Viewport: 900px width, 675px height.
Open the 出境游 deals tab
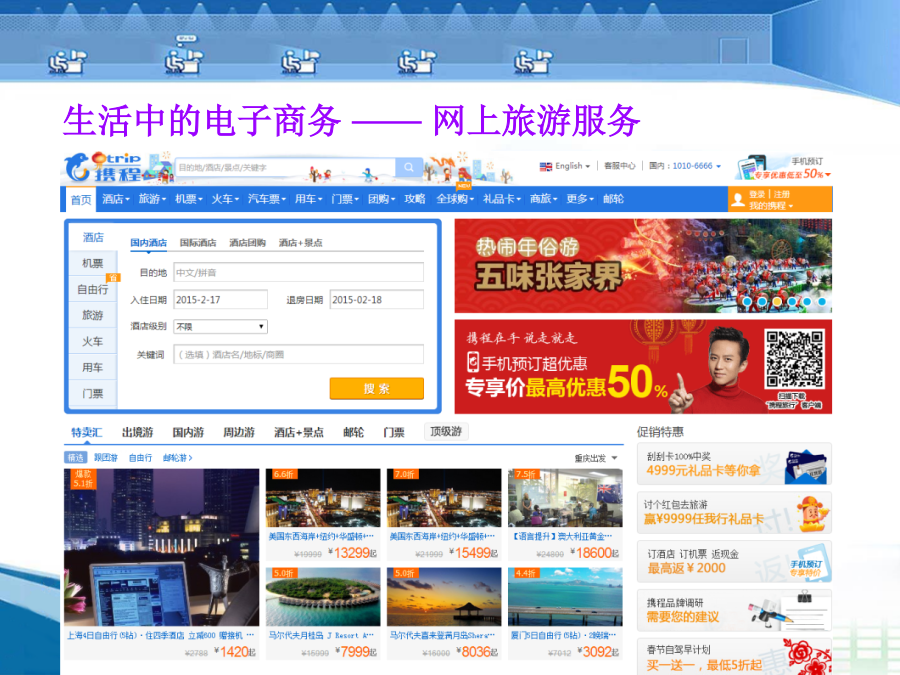point(138,432)
